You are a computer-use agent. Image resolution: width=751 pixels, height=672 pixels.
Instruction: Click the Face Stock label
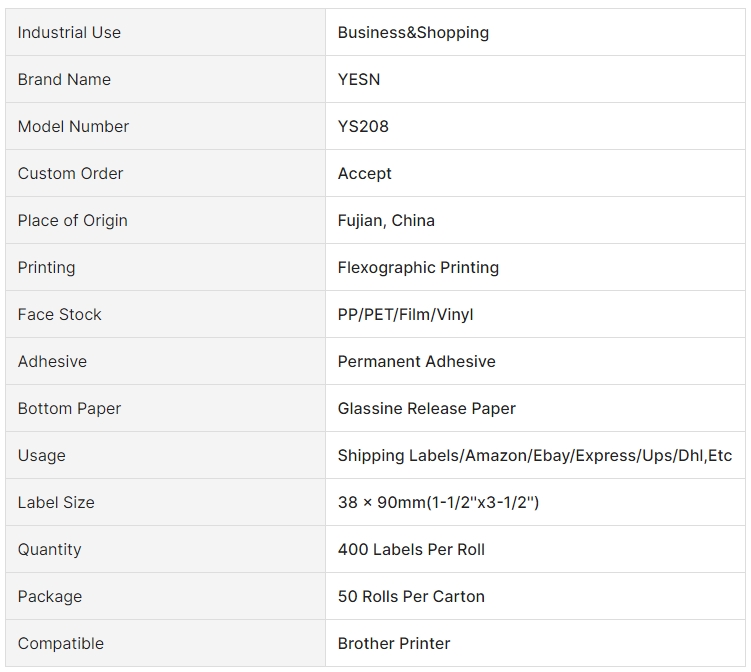(x=60, y=315)
